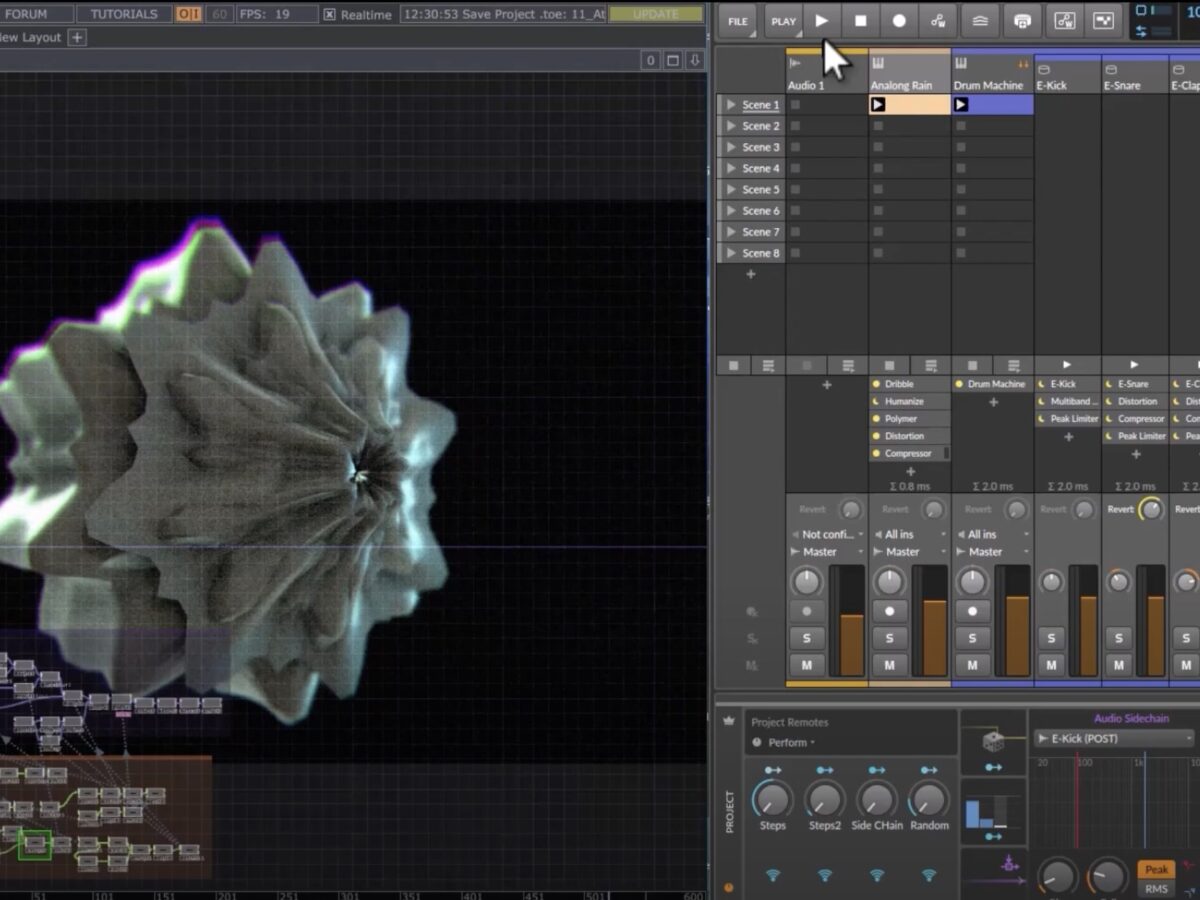The image size is (1200, 900).
Task: Click the dice randomize modulator icon
Action: pyautogui.click(x=993, y=742)
